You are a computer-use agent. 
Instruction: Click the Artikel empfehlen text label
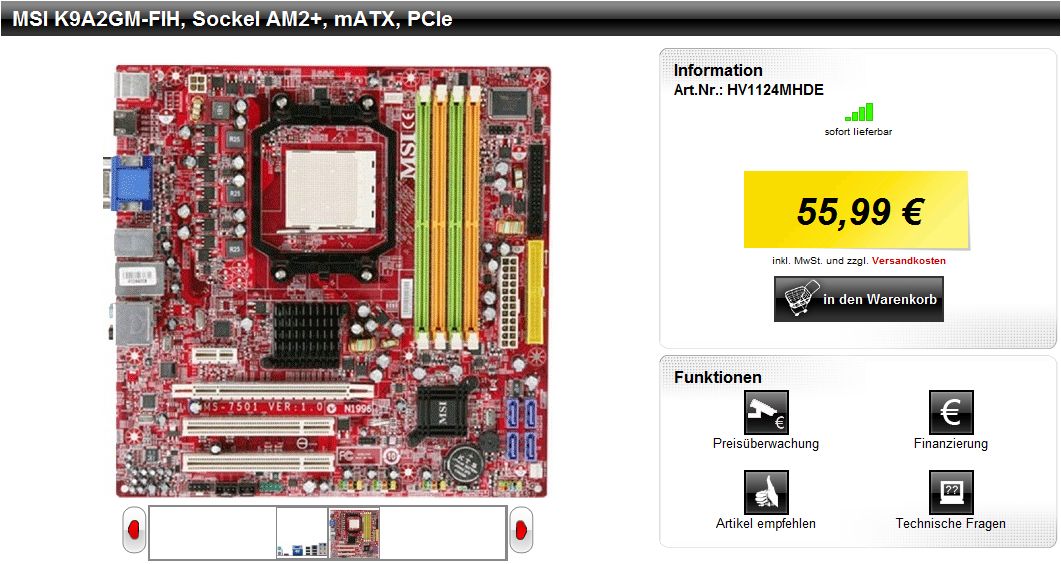[x=766, y=523]
